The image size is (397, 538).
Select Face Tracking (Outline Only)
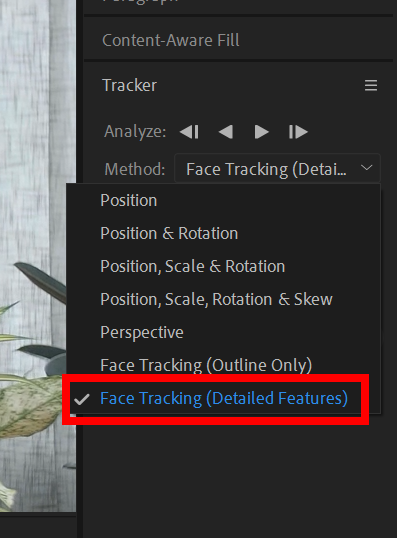pos(223,365)
